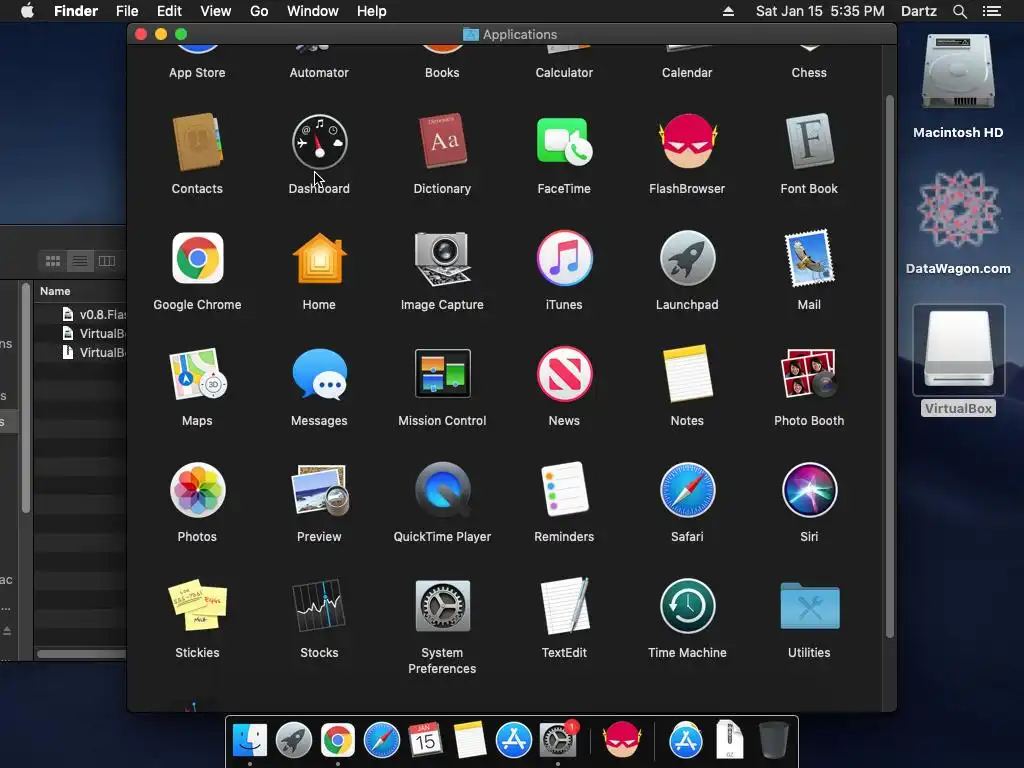The image size is (1024, 768).
Task: Open the Reminders app icon
Action: point(564,490)
